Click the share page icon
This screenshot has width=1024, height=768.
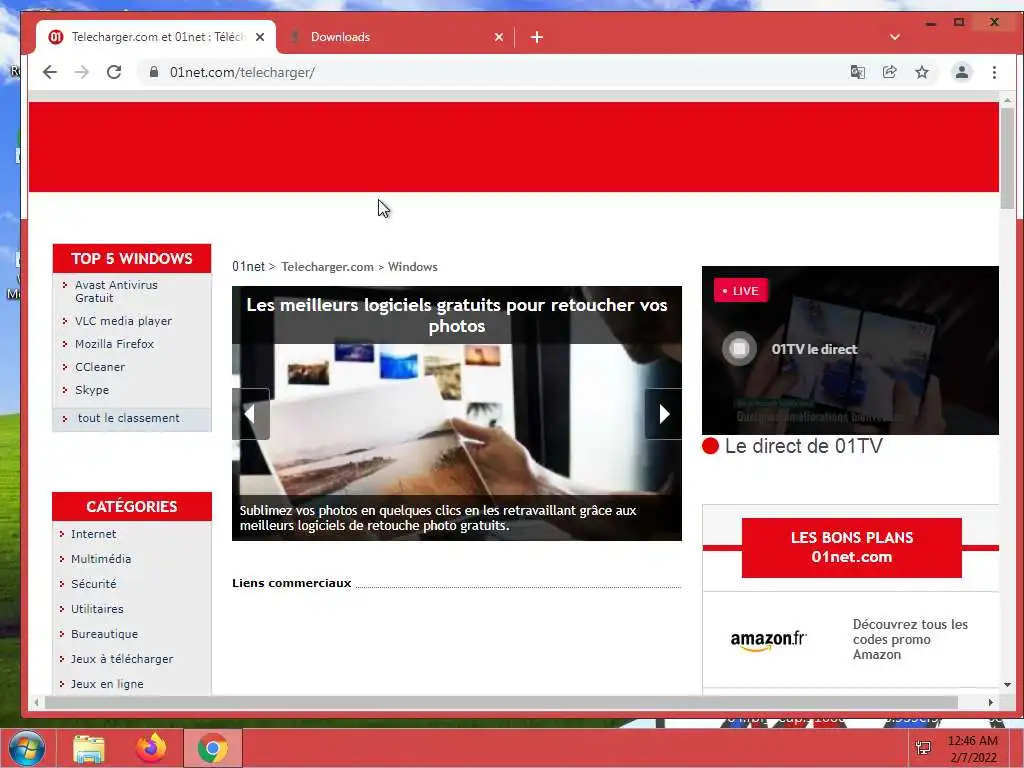pos(889,72)
